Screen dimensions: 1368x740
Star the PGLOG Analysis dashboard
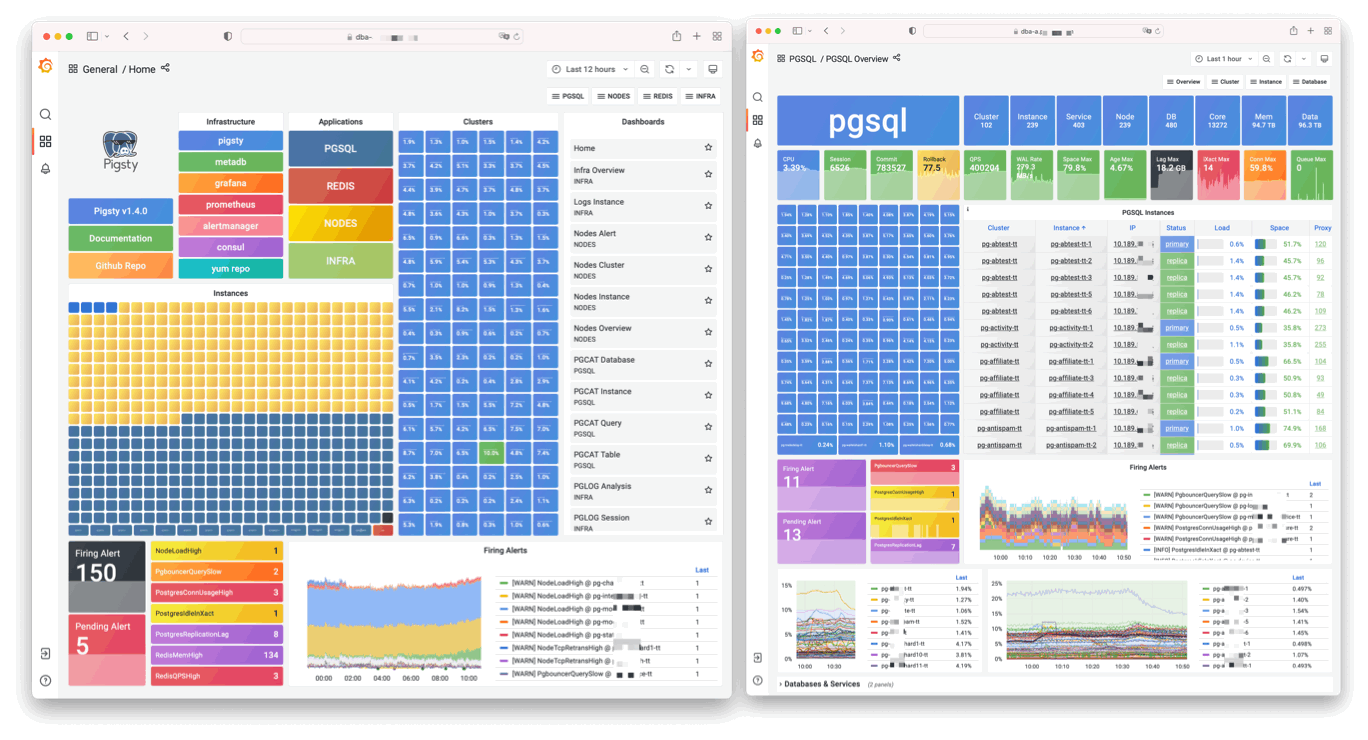point(708,490)
